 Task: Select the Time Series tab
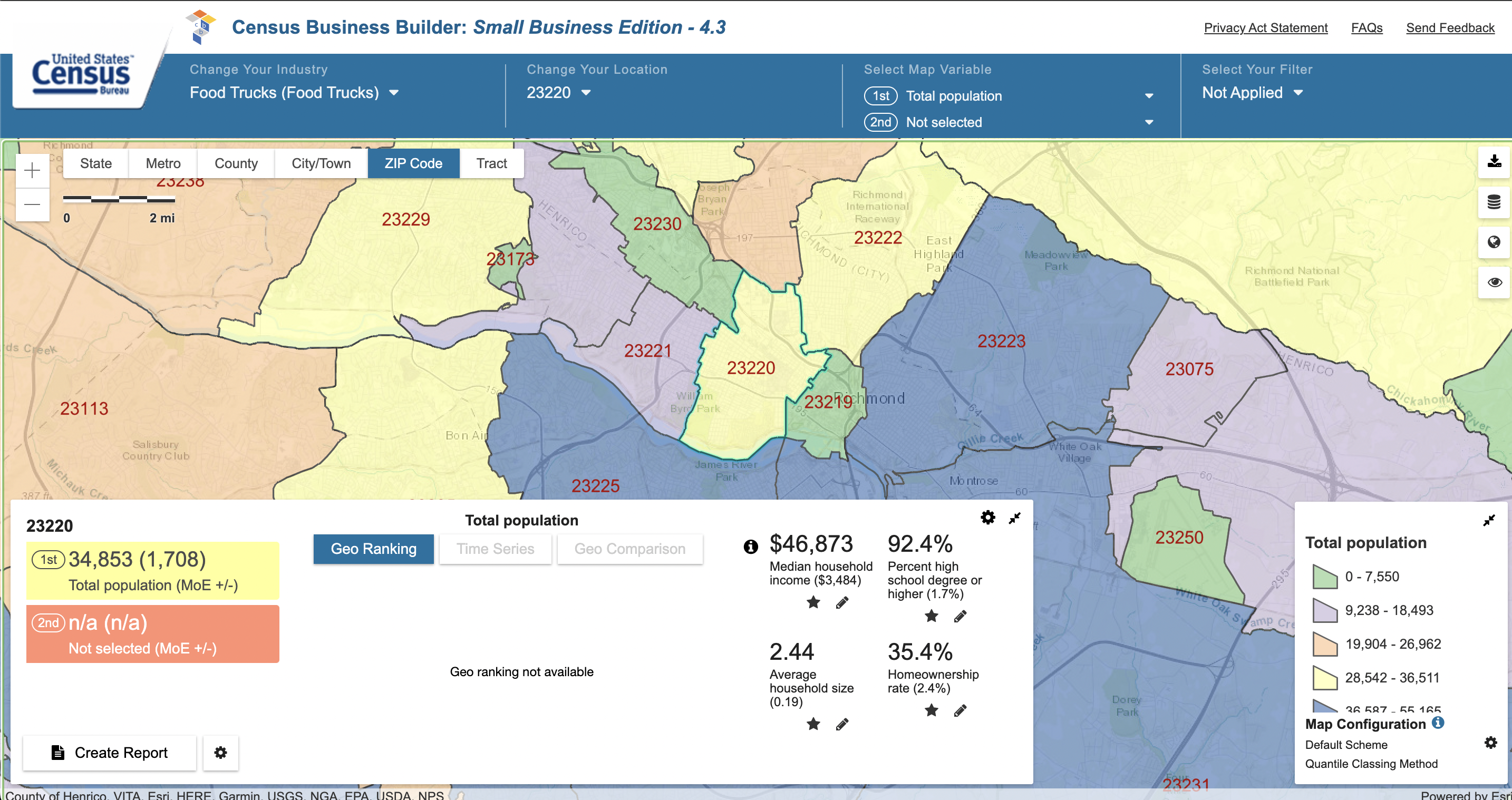point(496,549)
